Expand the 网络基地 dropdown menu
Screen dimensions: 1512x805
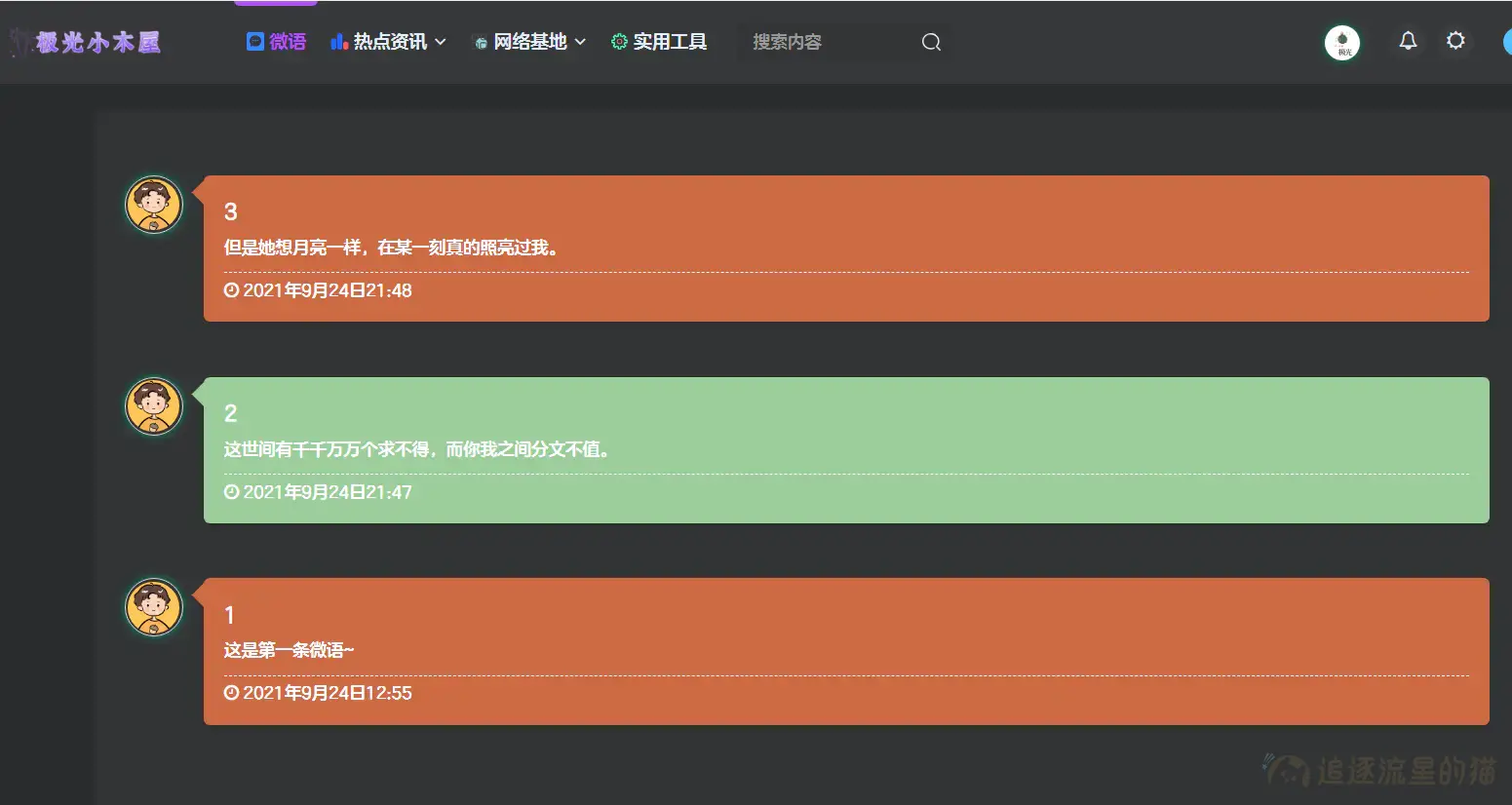[x=529, y=41]
